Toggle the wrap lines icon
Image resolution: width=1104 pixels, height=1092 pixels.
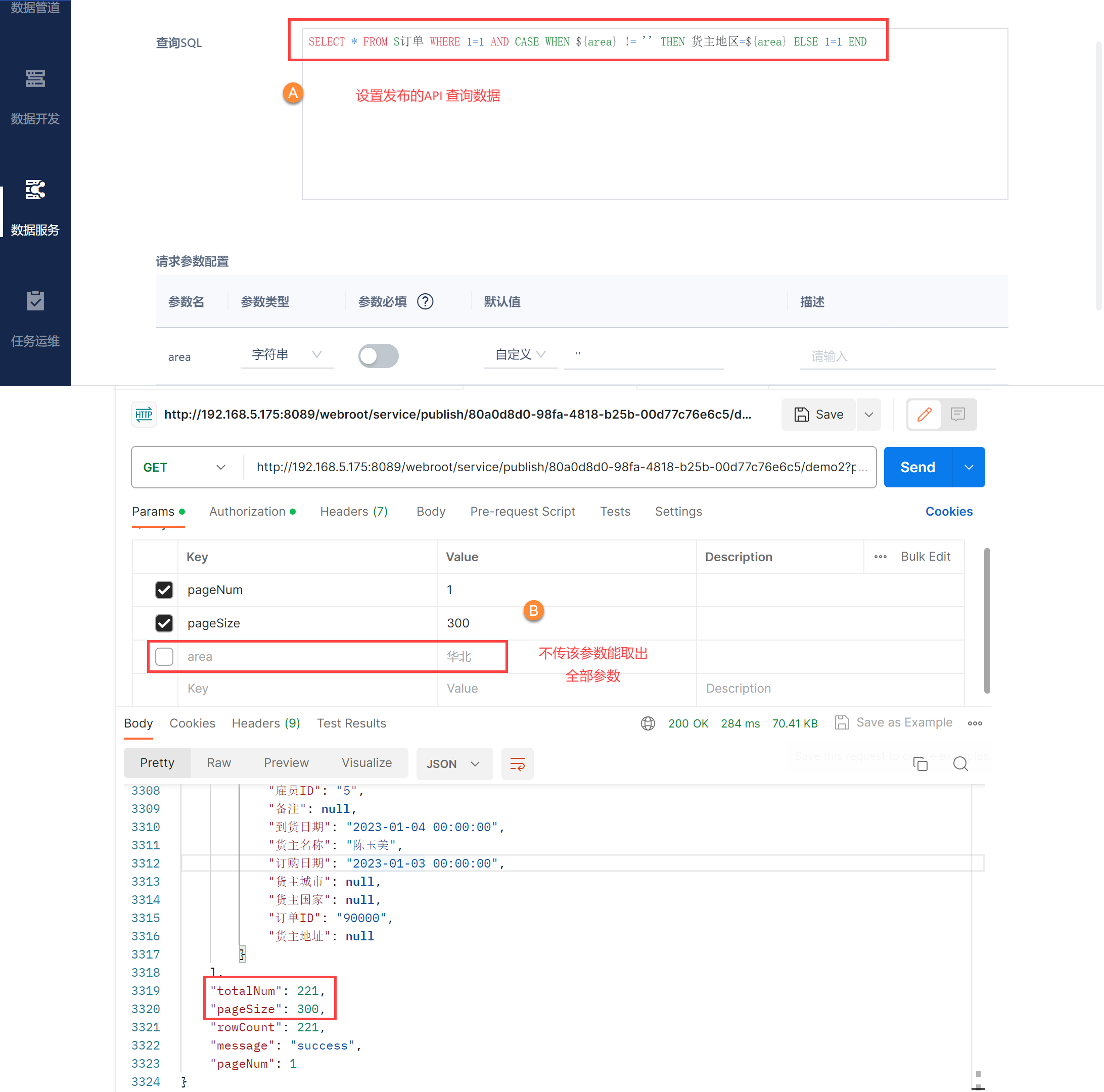(x=517, y=764)
